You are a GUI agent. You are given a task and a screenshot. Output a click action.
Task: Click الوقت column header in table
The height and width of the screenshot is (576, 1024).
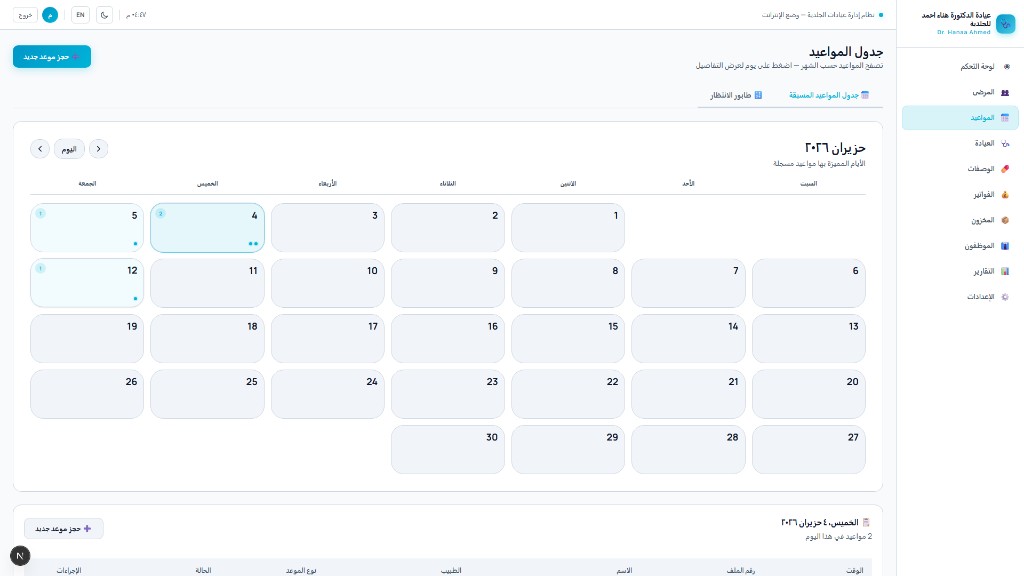tap(854, 570)
